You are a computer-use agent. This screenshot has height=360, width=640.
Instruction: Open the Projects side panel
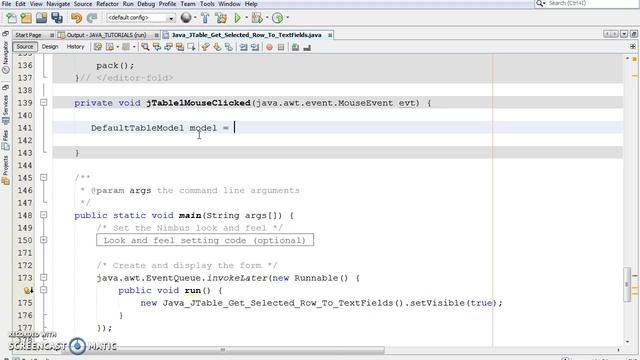pos(5,171)
